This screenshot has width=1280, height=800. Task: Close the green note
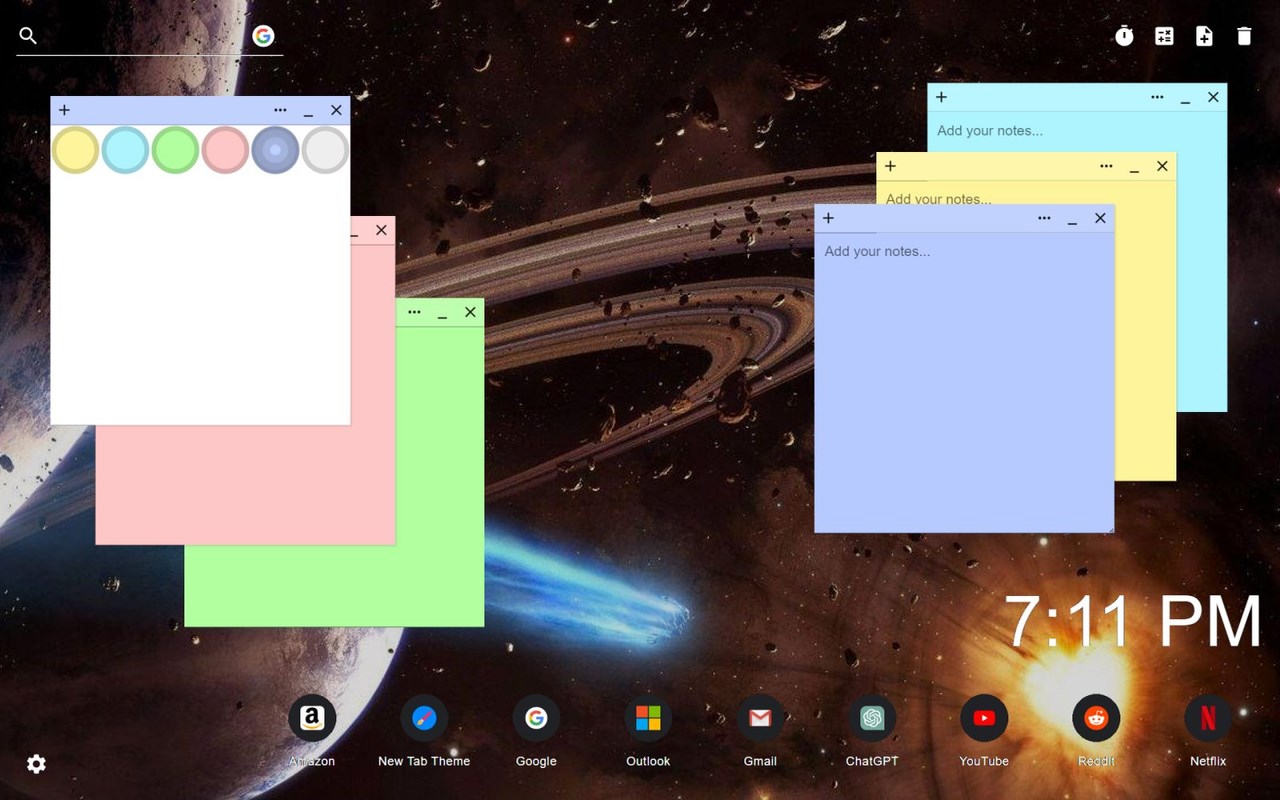click(x=470, y=312)
